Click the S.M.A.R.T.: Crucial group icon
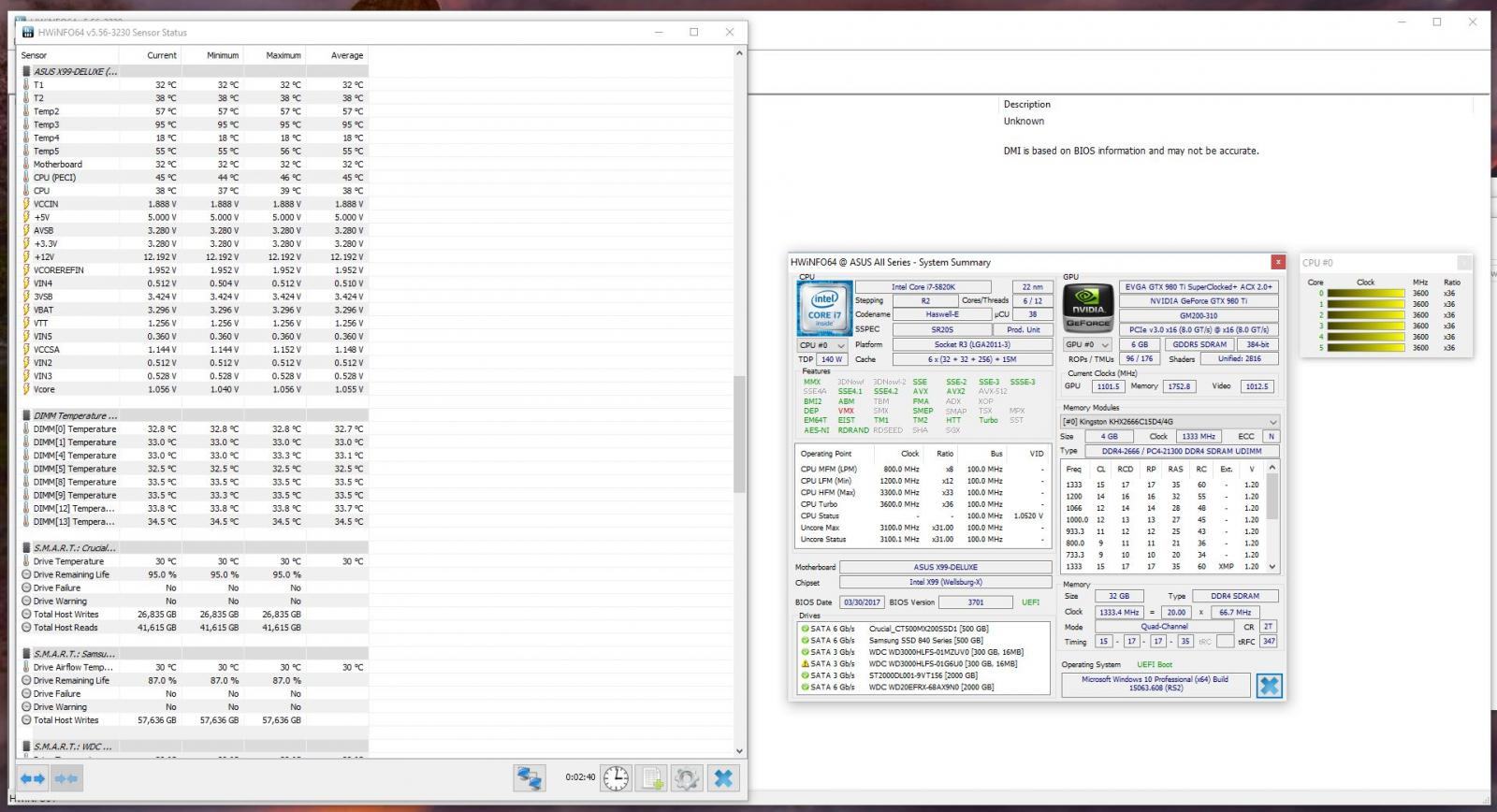Image resolution: width=1497 pixels, height=812 pixels. [x=26, y=547]
